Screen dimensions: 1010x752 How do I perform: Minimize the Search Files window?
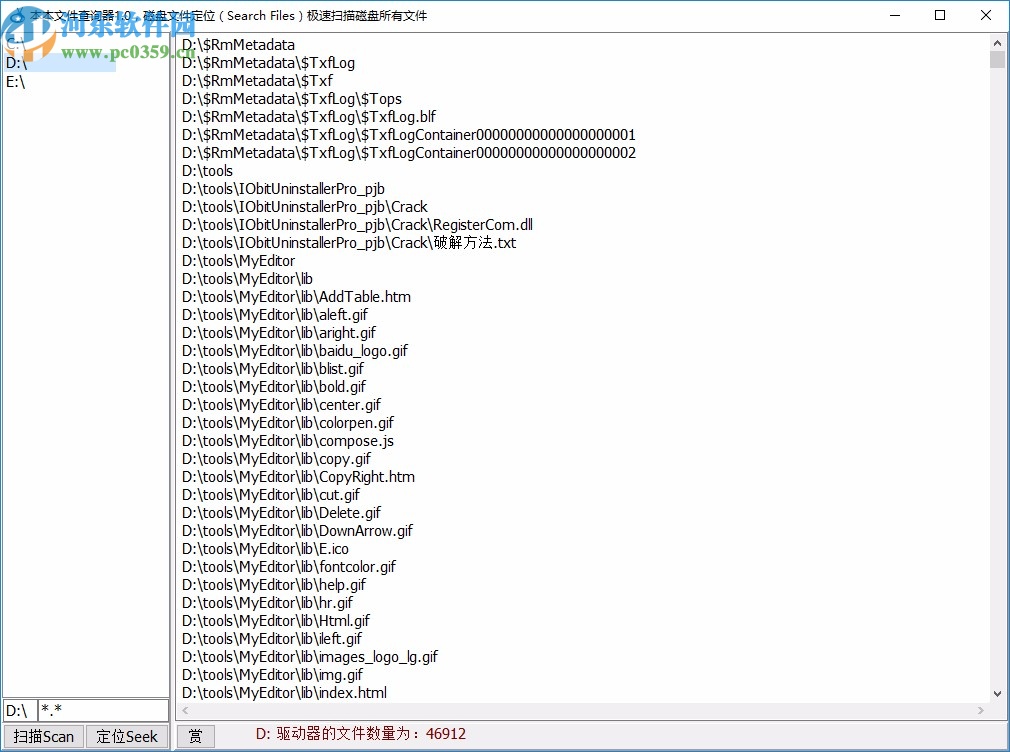[x=894, y=15]
